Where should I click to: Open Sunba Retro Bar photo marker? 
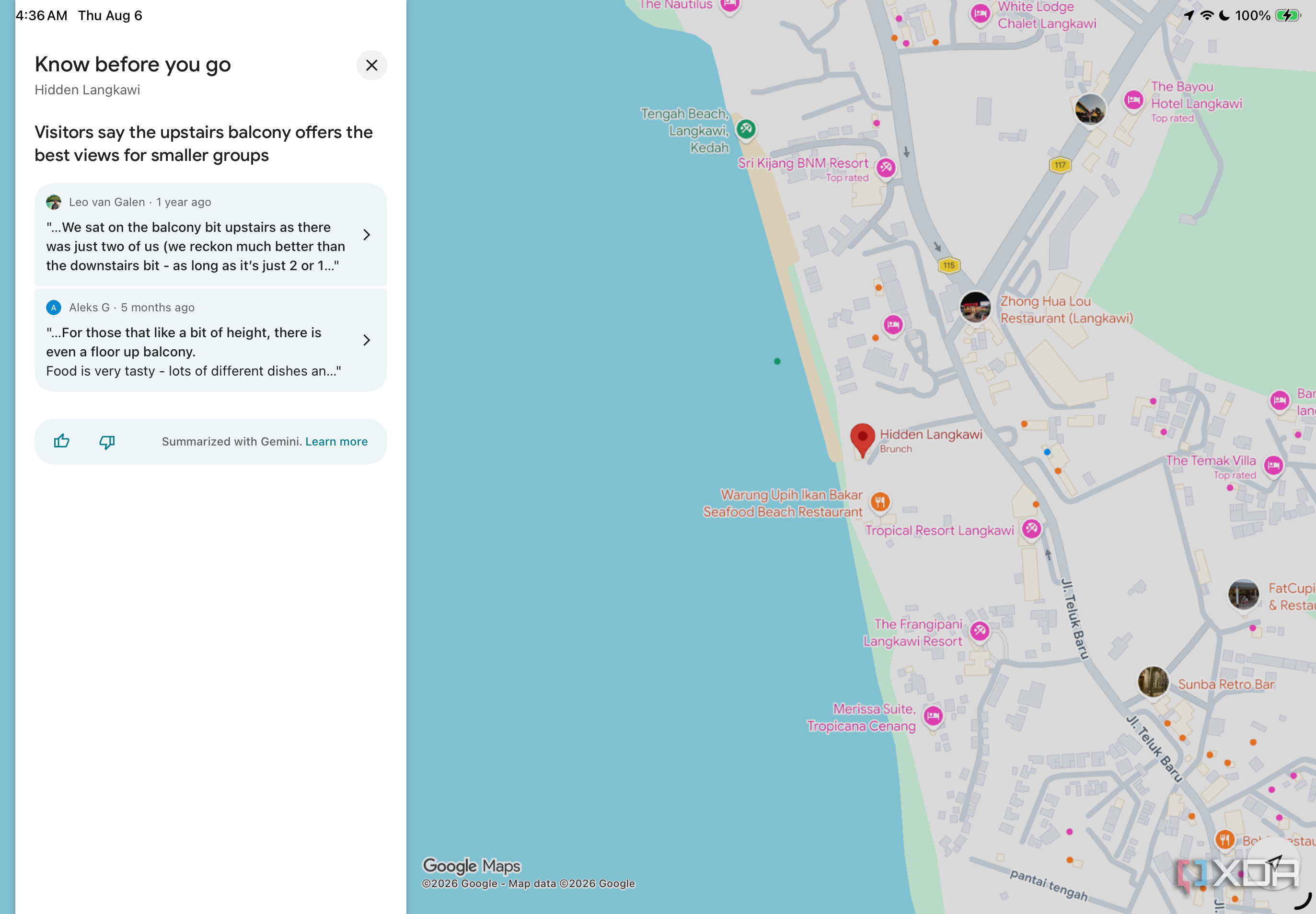click(1153, 682)
